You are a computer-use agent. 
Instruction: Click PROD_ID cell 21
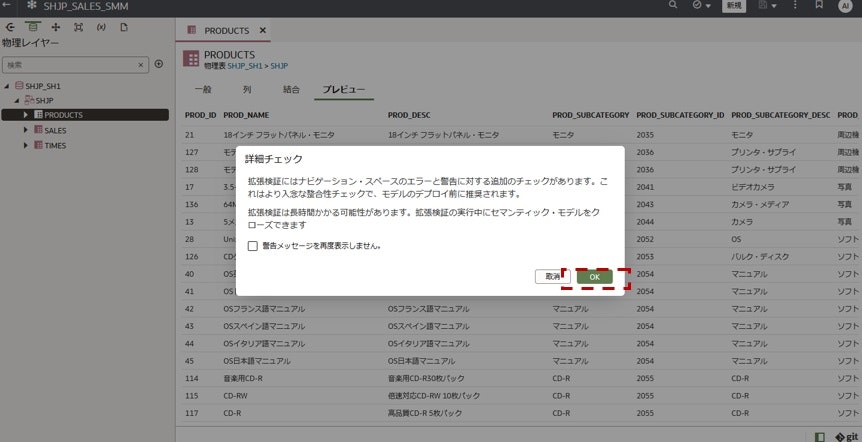coord(190,135)
